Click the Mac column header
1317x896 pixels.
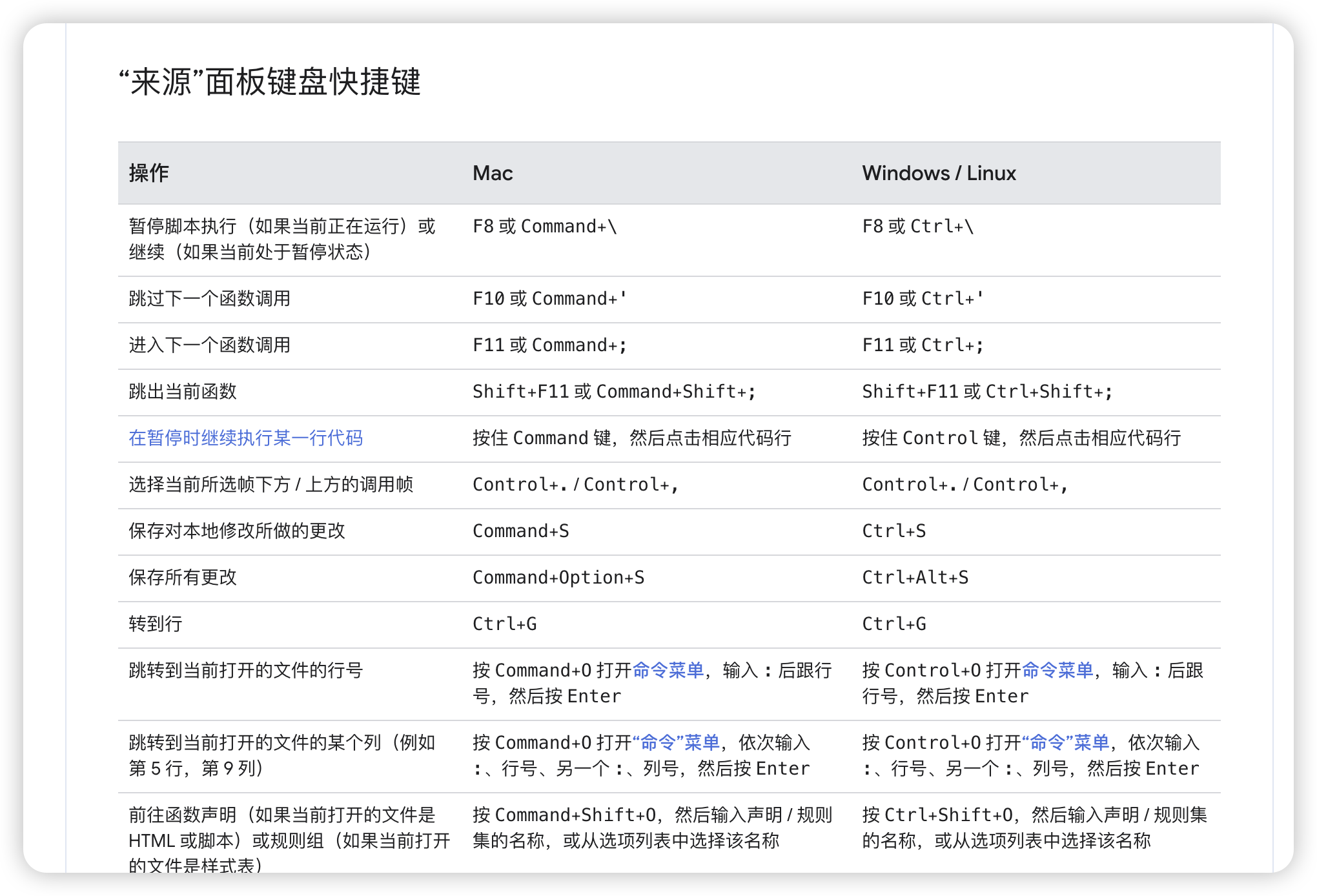[x=493, y=174]
